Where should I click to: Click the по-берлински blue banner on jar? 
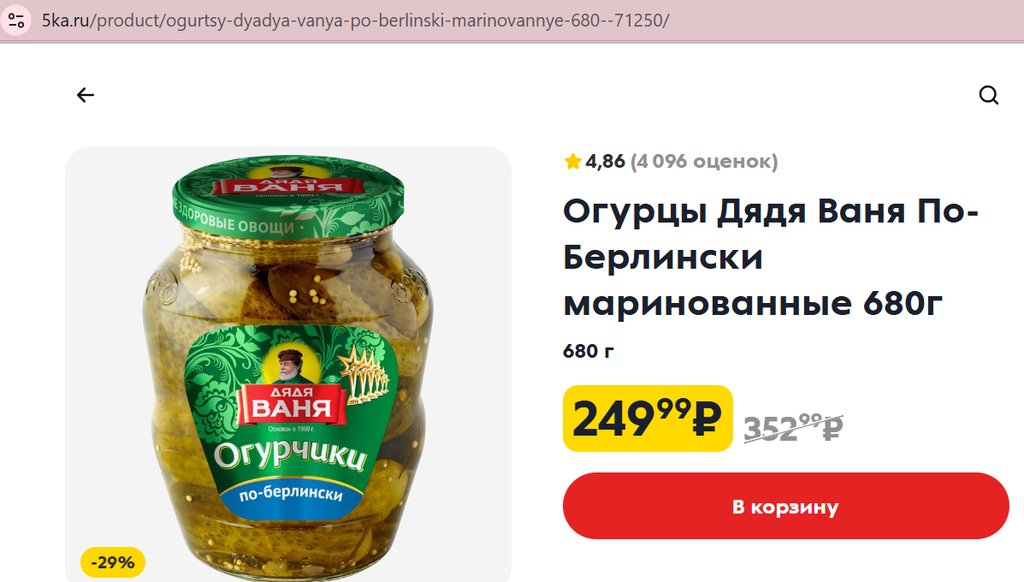(291, 494)
